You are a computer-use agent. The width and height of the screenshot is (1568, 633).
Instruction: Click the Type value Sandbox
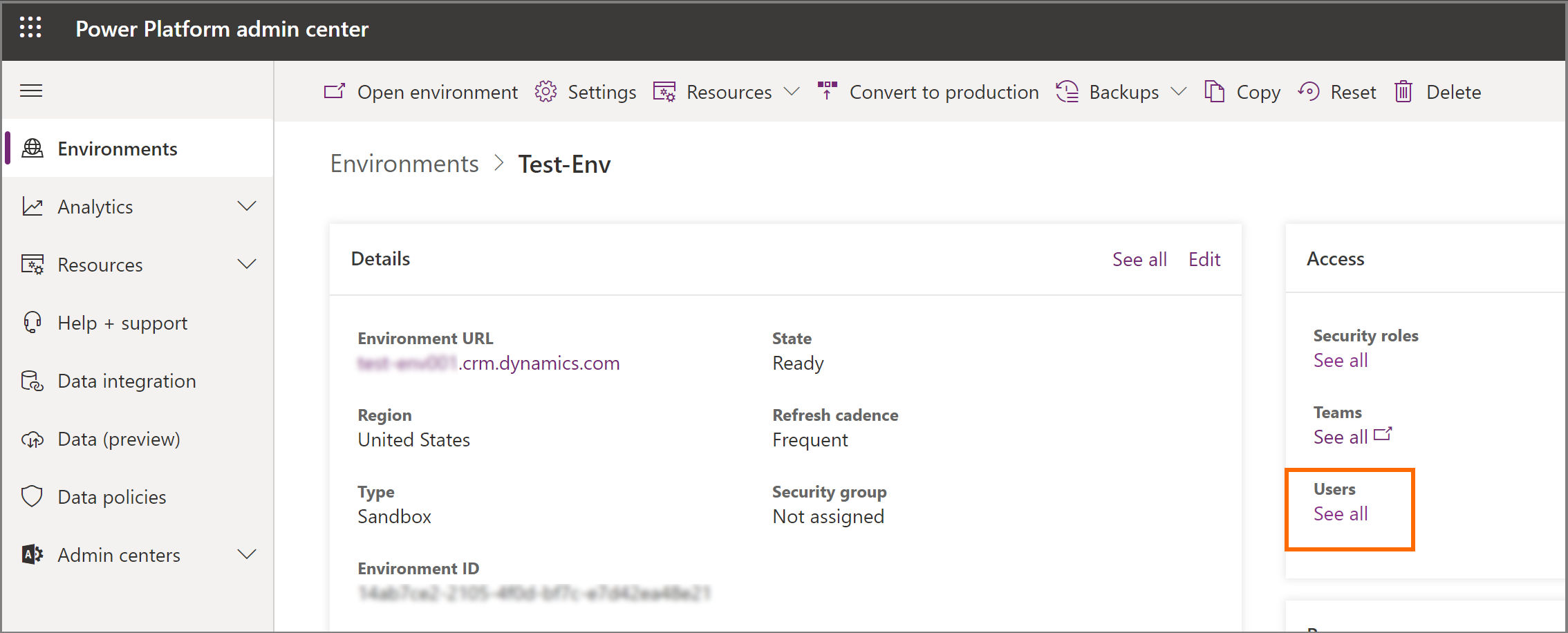[394, 516]
